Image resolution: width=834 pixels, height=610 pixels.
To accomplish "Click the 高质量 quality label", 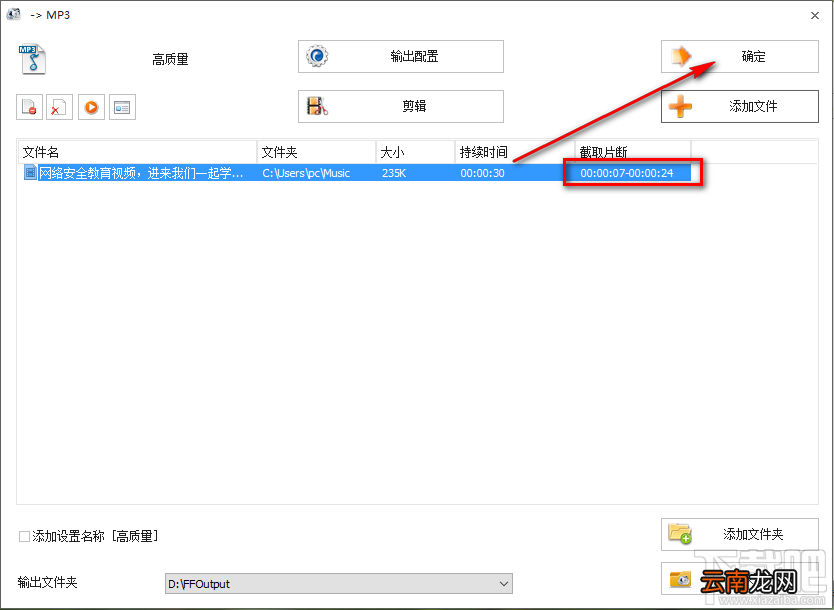I will pyautogui.click(x=170, y=59).
